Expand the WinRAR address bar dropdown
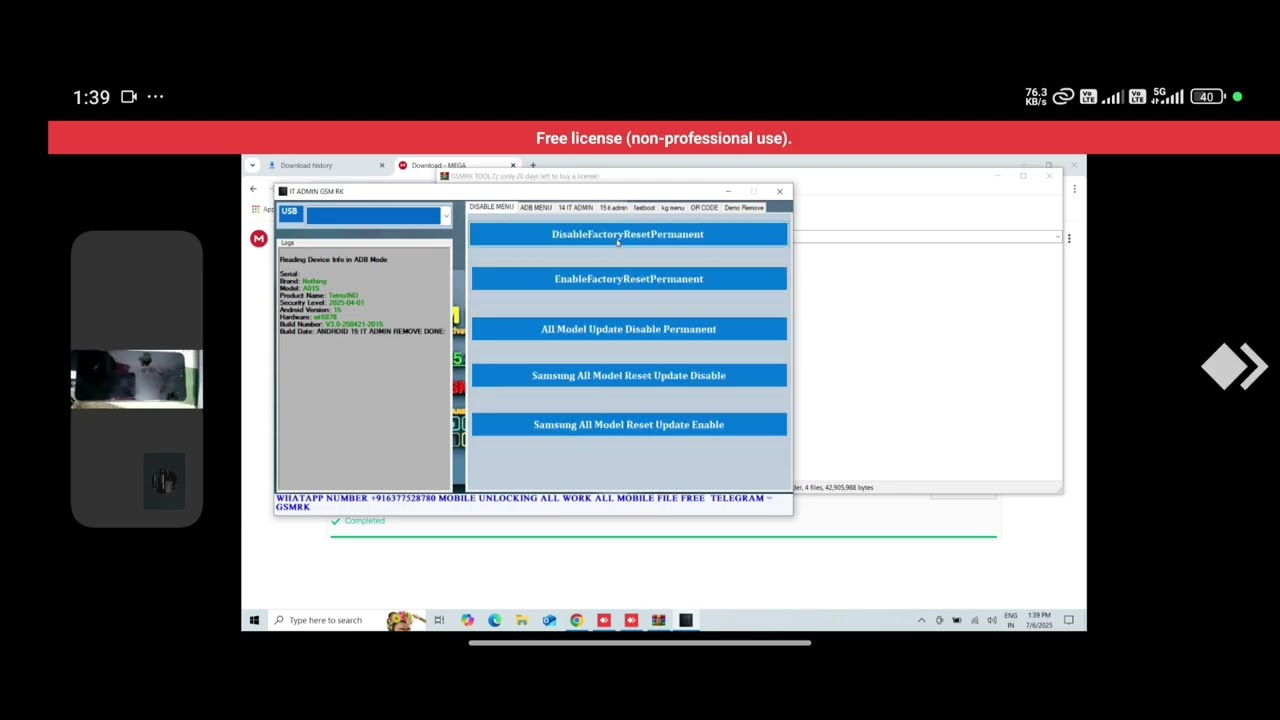Viewport: 1280px width, 720px height. tap(1057, 237)
